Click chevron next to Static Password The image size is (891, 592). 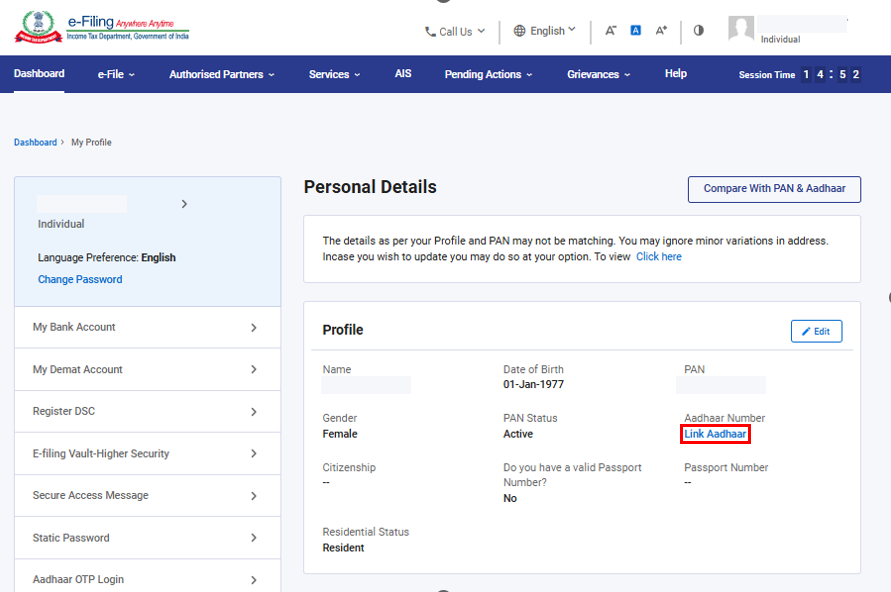tap(253, 538)
